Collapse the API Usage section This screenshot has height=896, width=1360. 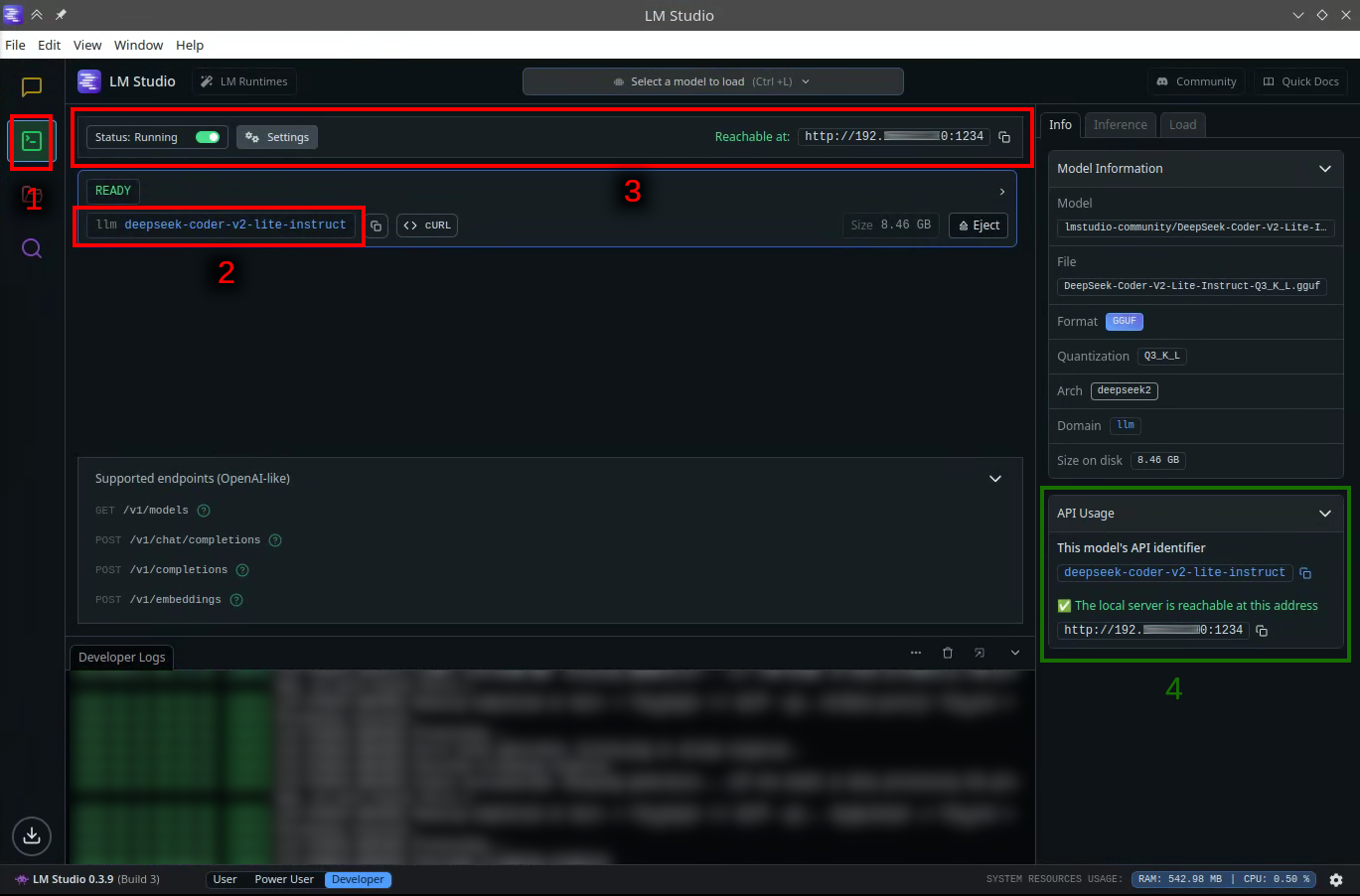(1325, 514)
